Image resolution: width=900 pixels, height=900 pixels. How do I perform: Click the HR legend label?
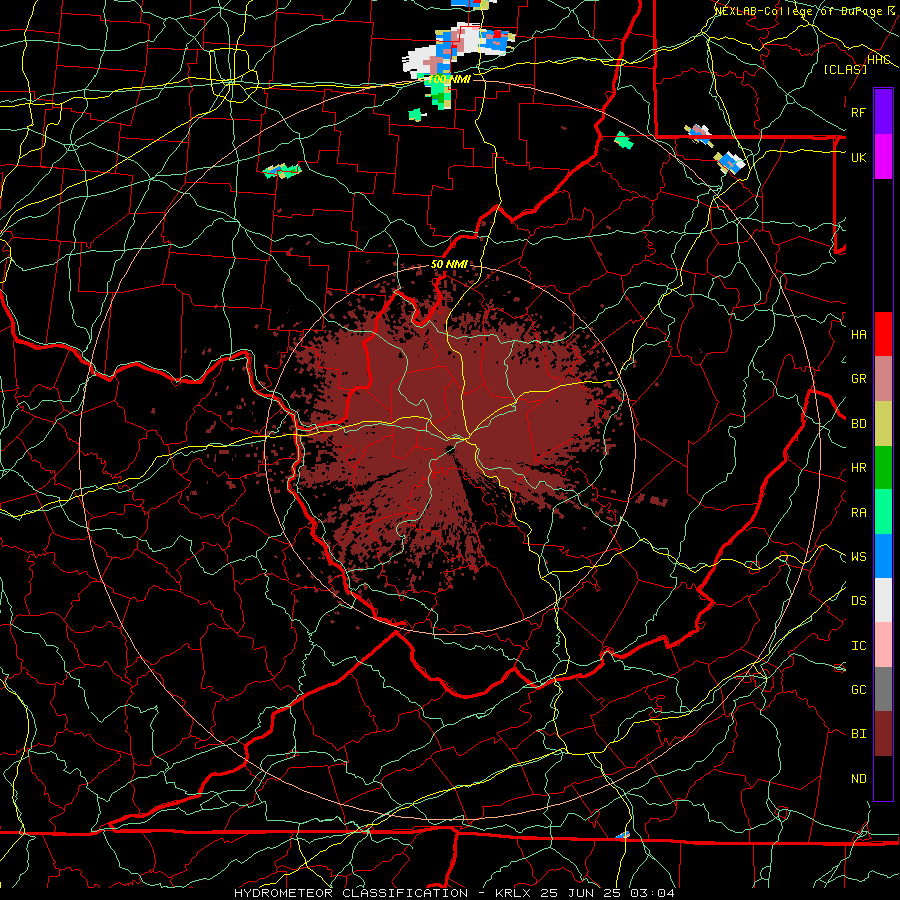point(859,468)
